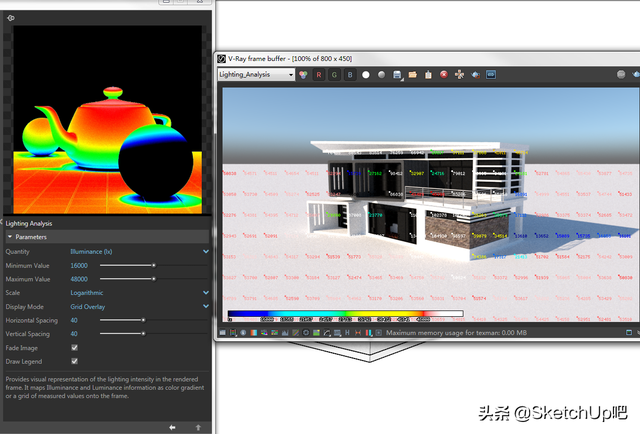Activate region render teapot icon
The image size is (640, 434).
click(x=476, y=75)
